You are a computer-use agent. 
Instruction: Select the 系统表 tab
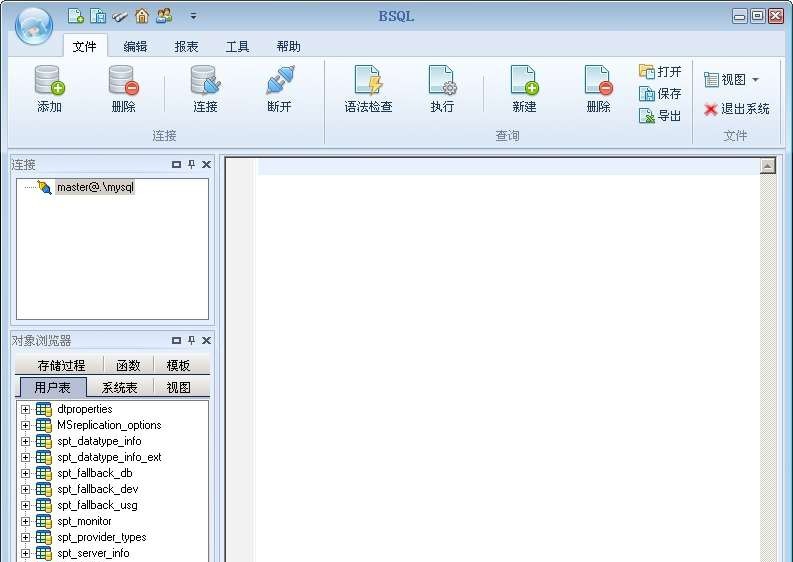[119, 387]
